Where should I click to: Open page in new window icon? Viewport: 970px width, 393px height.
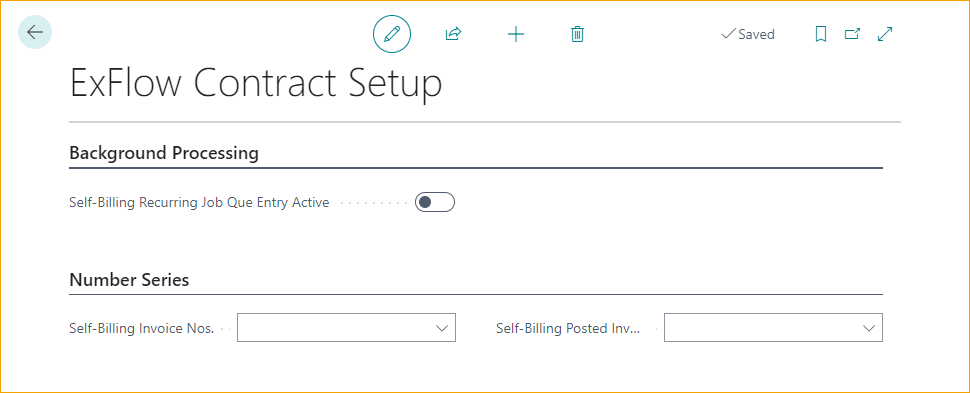pyautogui.click(x=852, y=34)
